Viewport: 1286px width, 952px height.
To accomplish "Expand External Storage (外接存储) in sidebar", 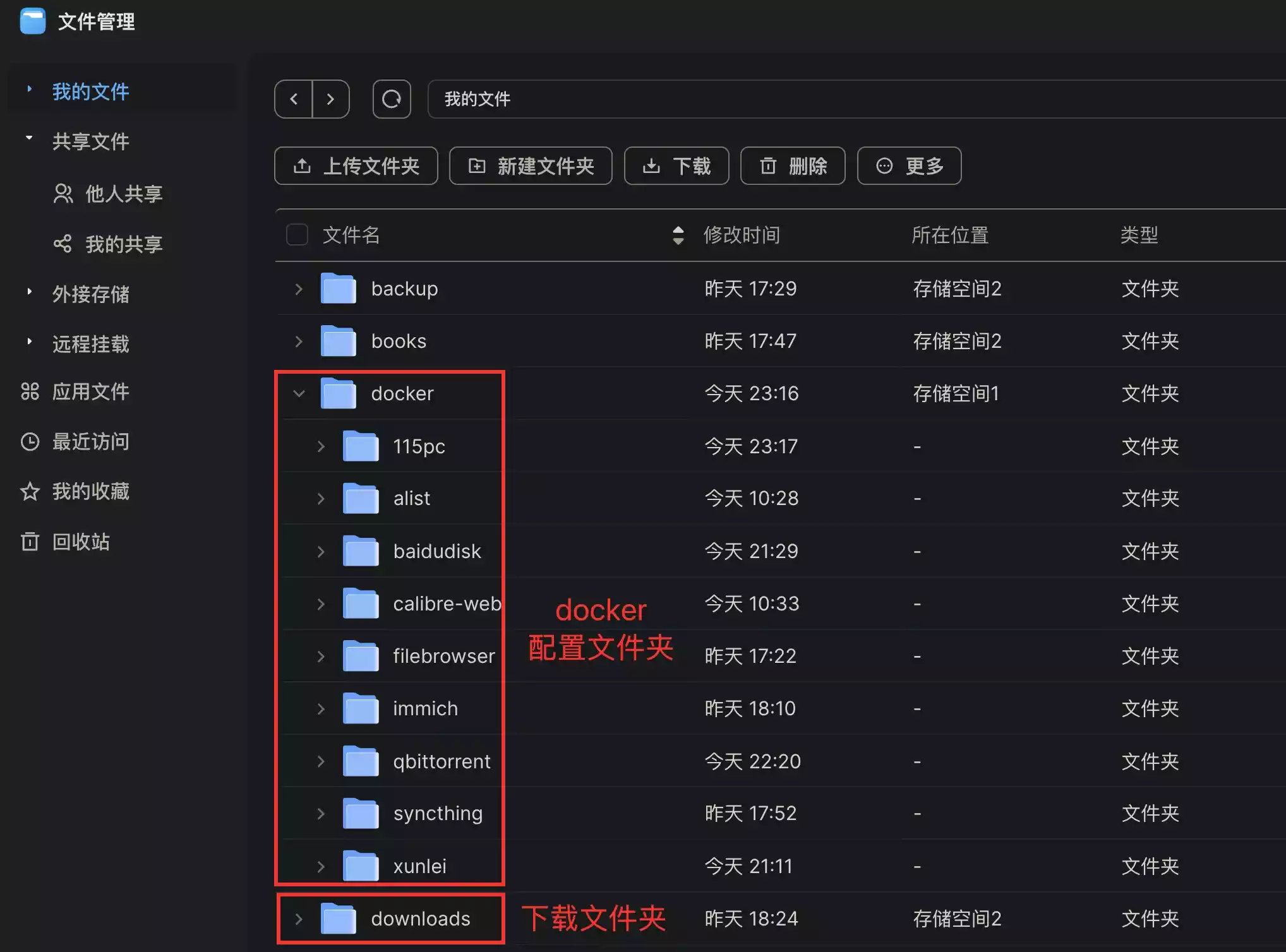I will coord(90,294).
